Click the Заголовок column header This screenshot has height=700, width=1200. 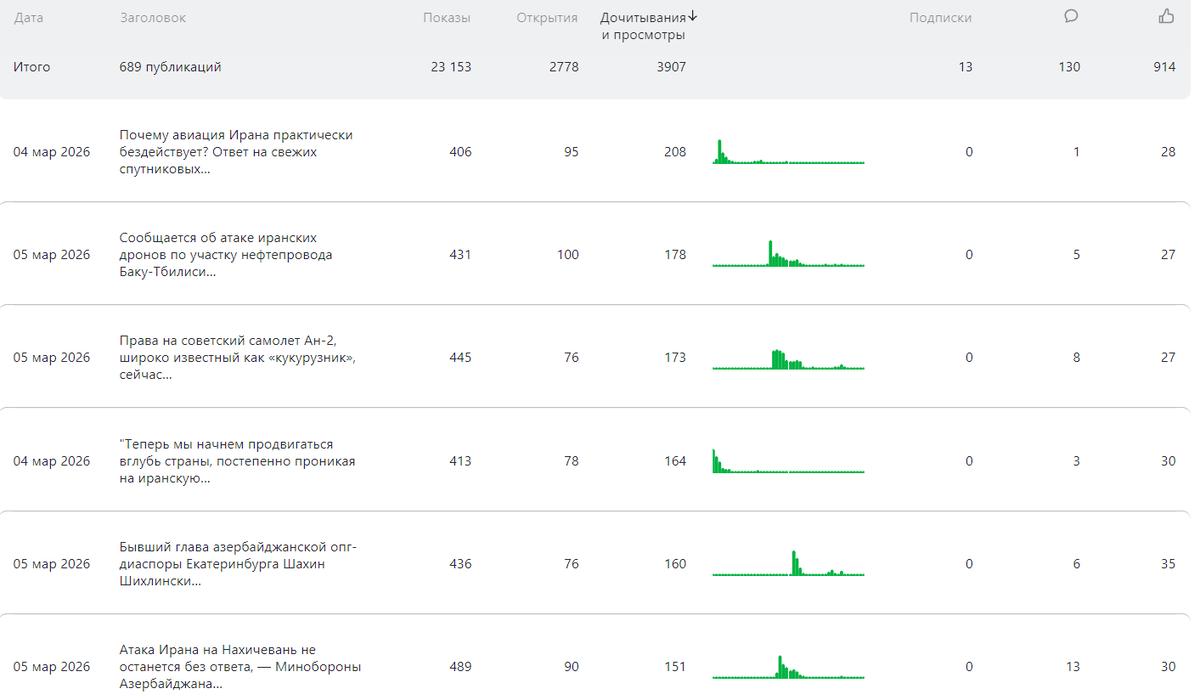coord(153,18)
